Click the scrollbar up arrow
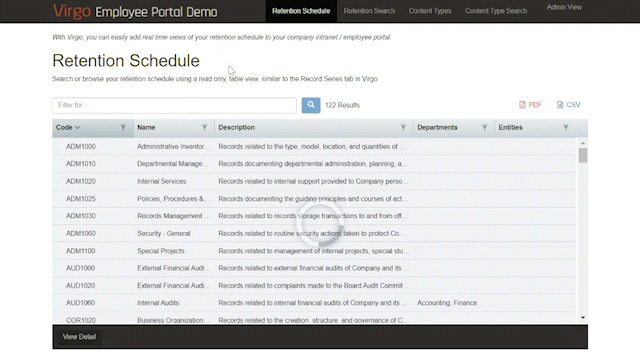The width and height of the screenshot is (640, 360). tap(583, 143)
